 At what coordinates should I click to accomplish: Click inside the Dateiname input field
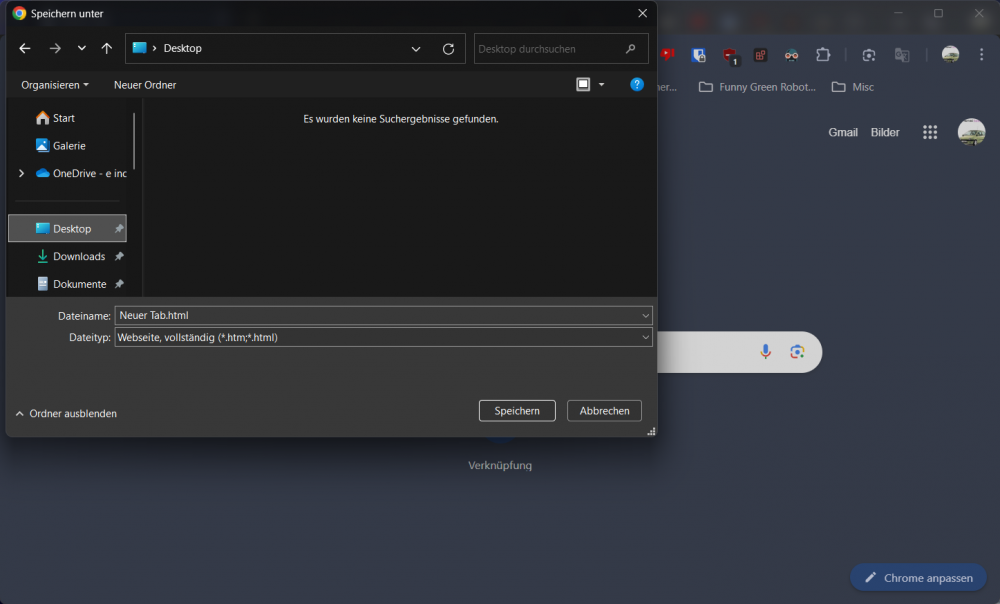(x=380, y=315)
